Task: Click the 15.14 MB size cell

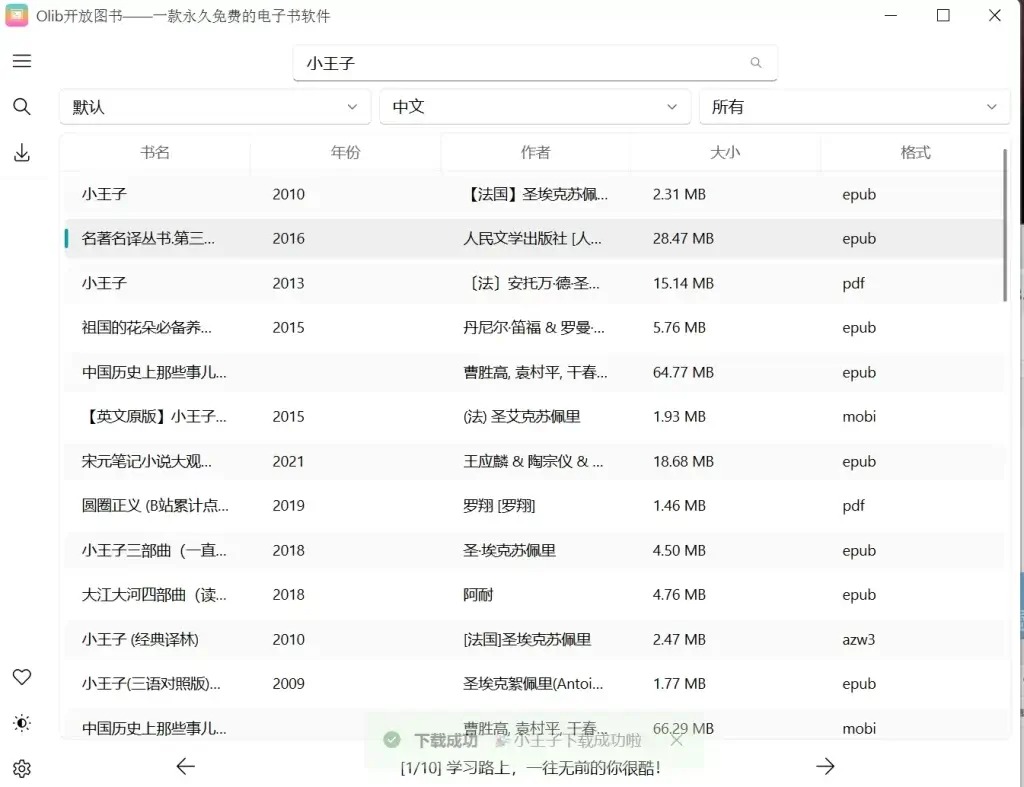Action: click(683, 283)
